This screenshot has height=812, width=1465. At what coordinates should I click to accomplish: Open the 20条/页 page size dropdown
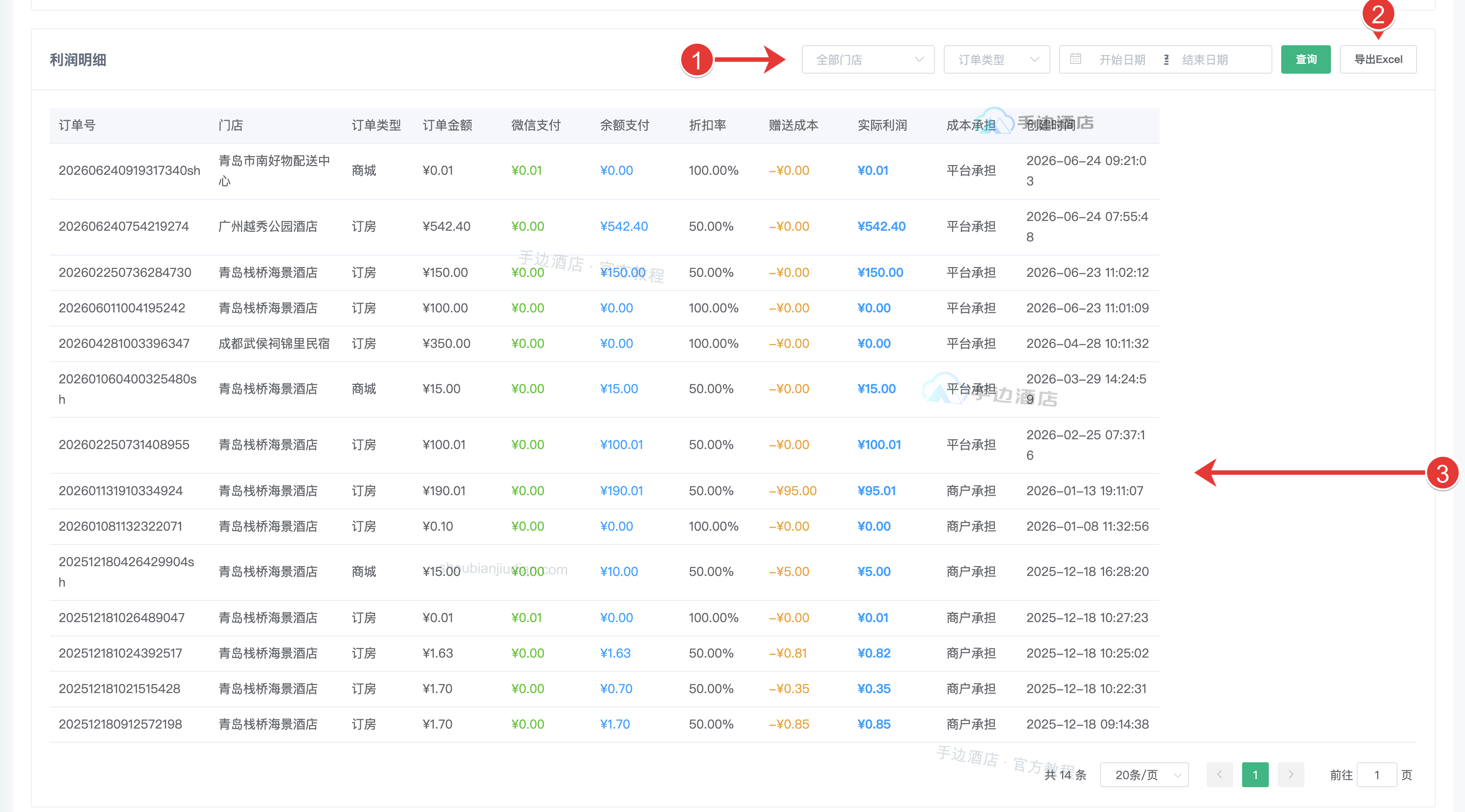point(1144,775)
